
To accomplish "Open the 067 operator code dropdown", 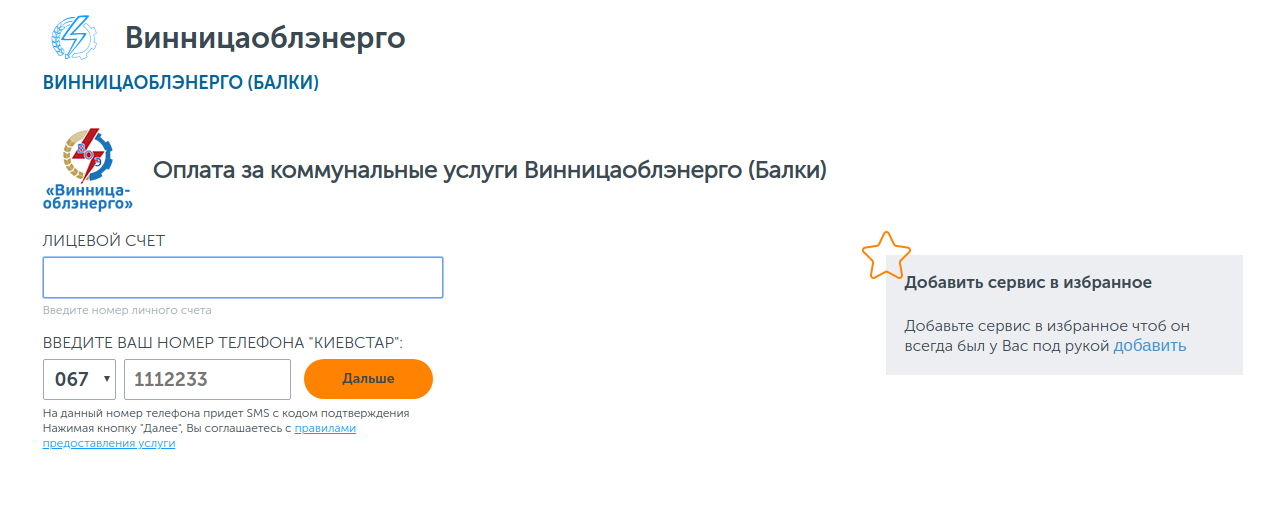I will click(x=80, y=379).
